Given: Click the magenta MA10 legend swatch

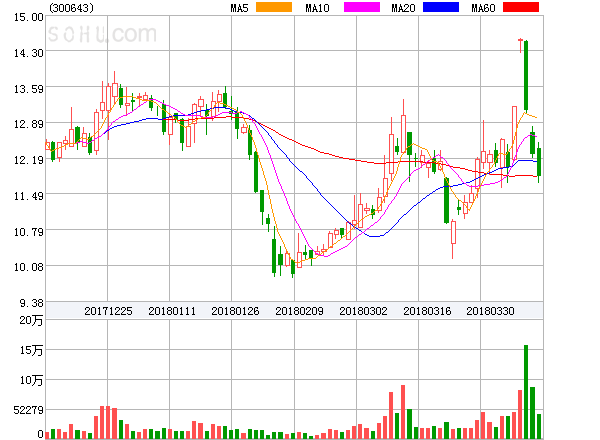Looking at the screenshot, I should (x=362, y=7).
